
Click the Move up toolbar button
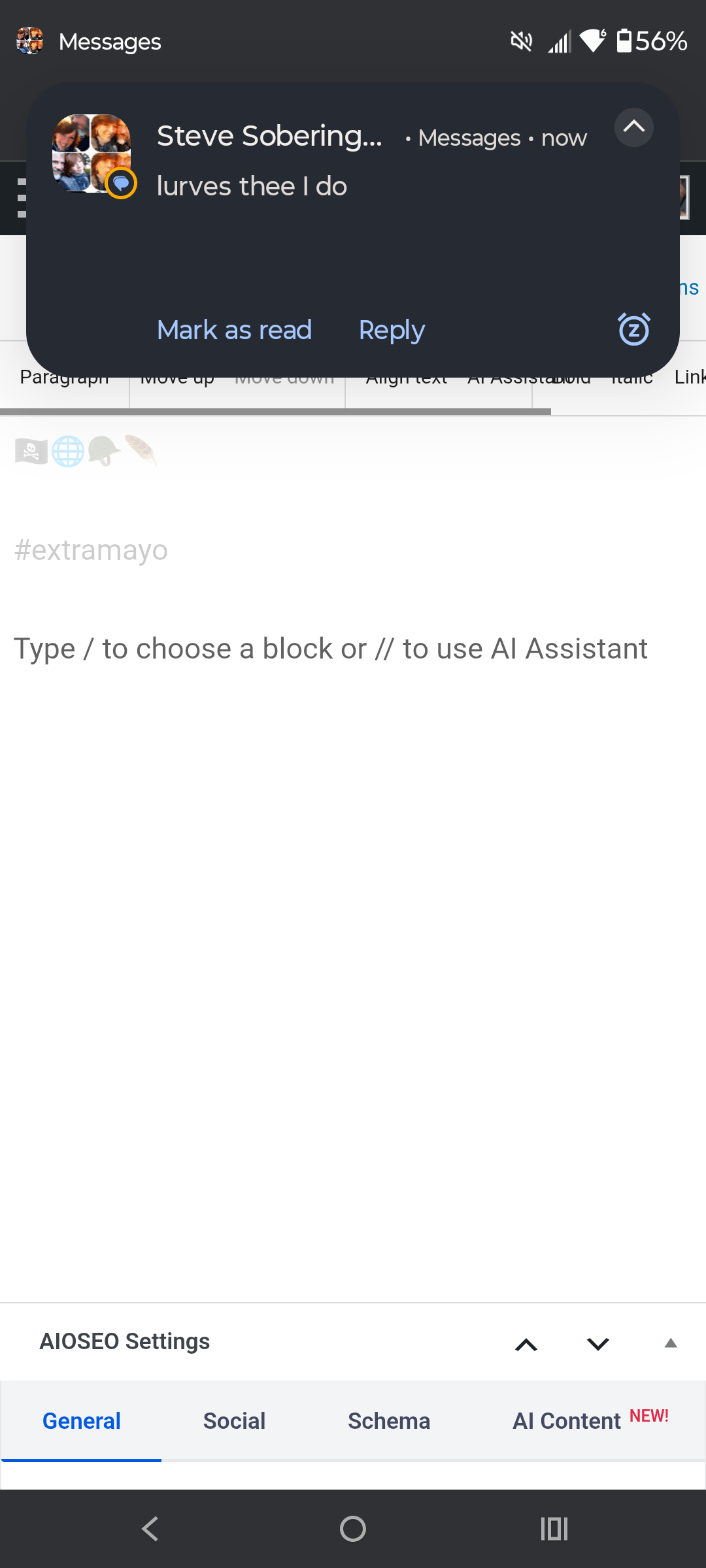tap(177, 382)
